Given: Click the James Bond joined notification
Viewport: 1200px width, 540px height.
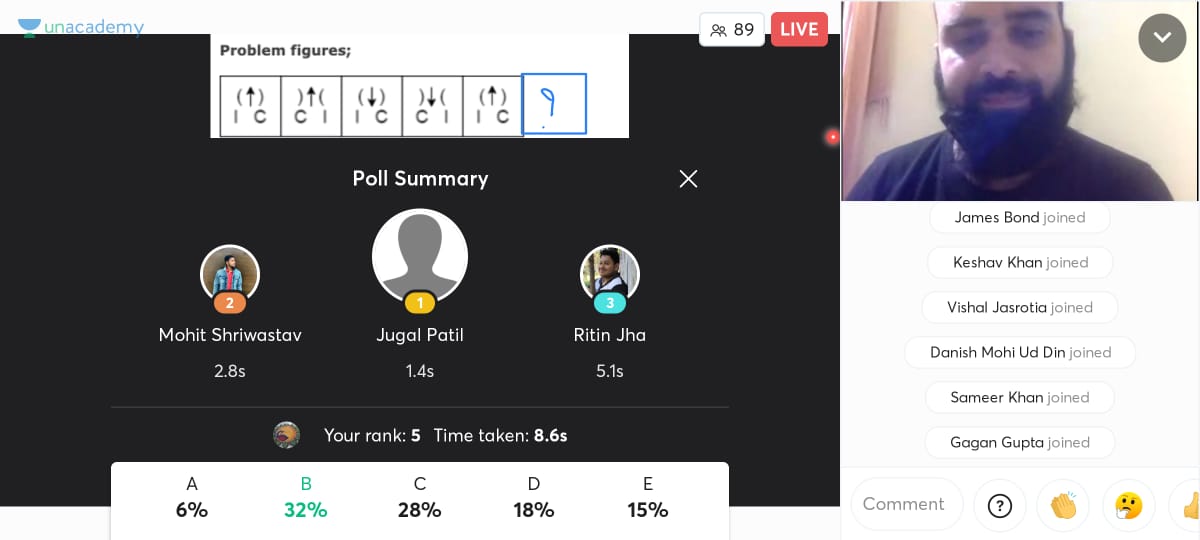Looking at the screenshot, I should pyautogui.click(x=1020, y=217).
